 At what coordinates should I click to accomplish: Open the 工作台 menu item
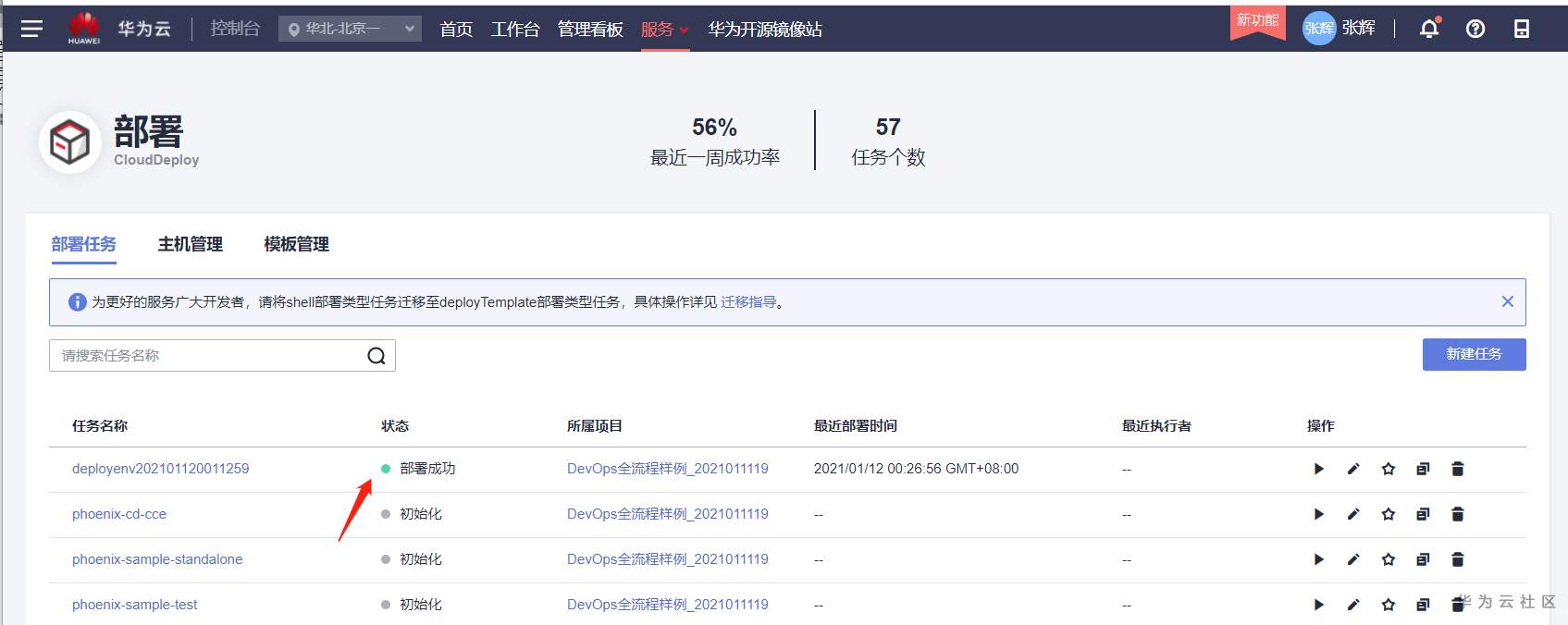tap(515, 29)
